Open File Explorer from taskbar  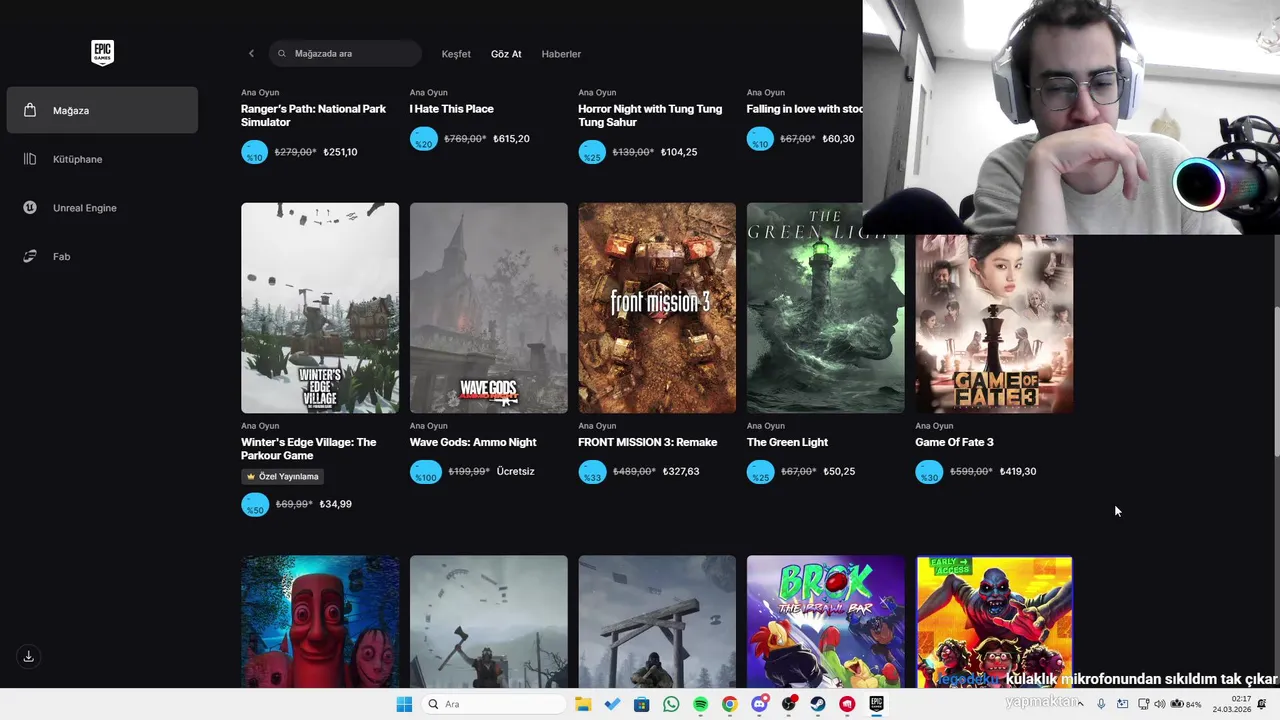pyautogui.click(x=583, y=704)
